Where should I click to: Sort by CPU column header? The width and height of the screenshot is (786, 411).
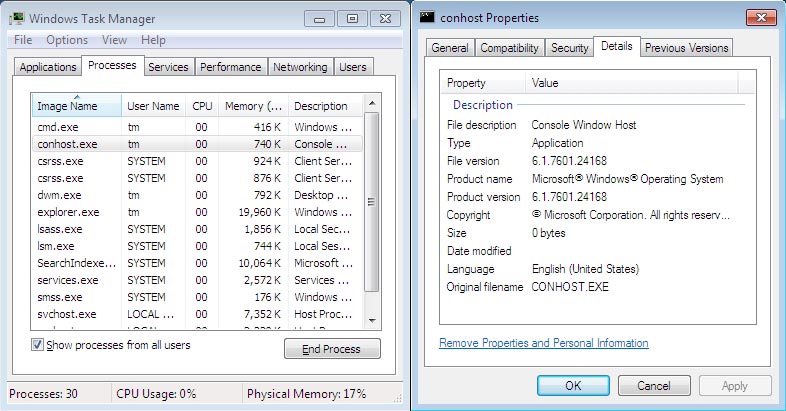tap(202, 106)
